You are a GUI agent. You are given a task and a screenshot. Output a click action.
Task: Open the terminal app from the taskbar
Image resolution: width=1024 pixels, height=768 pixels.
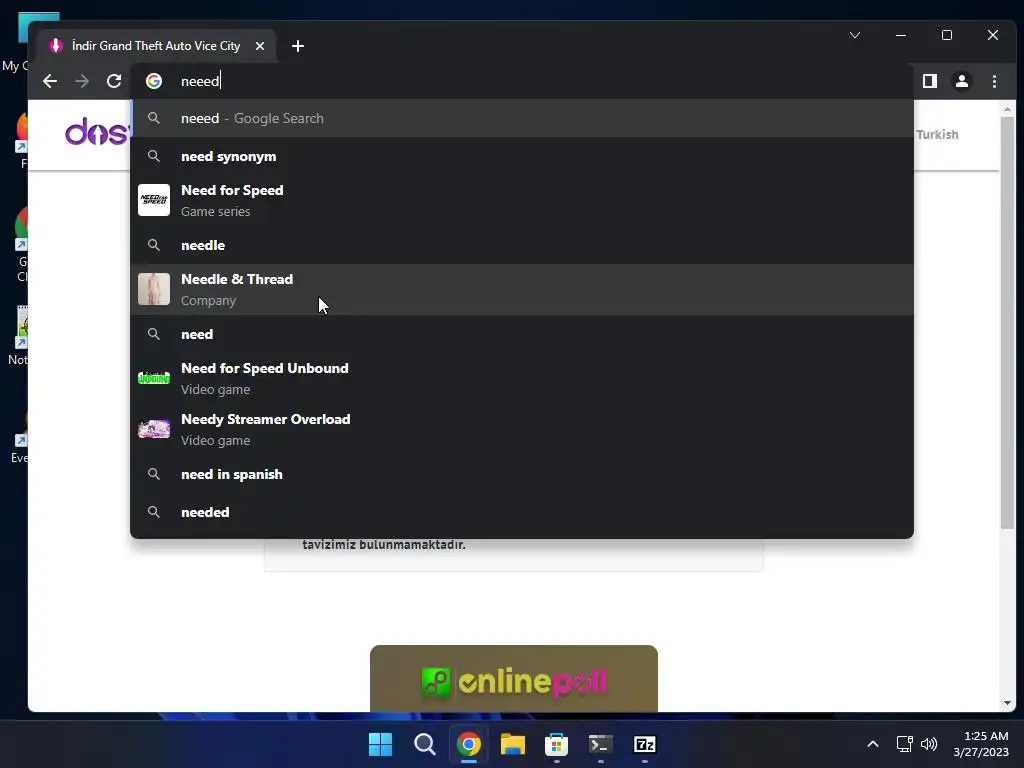(x=601, y=744)
